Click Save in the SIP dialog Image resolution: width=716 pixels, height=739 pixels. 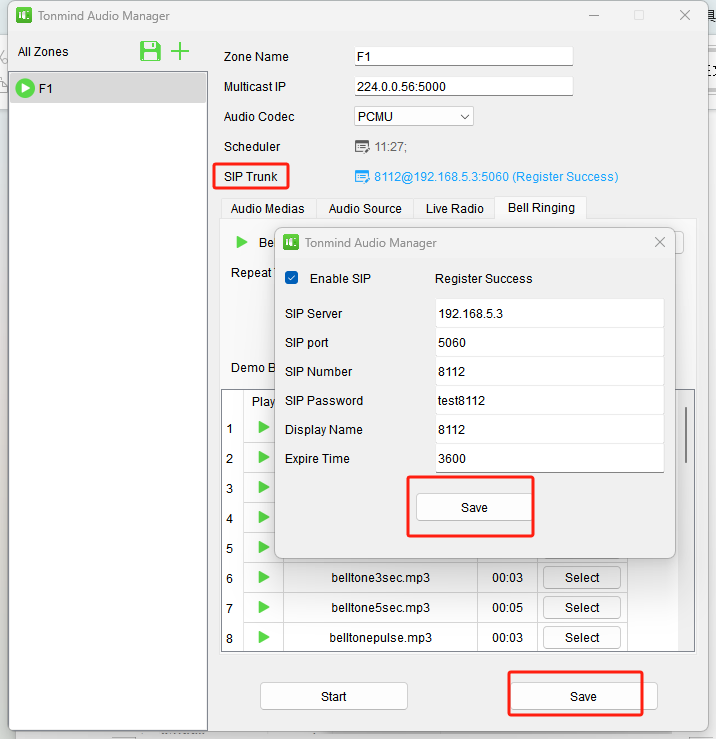(474, 508)
